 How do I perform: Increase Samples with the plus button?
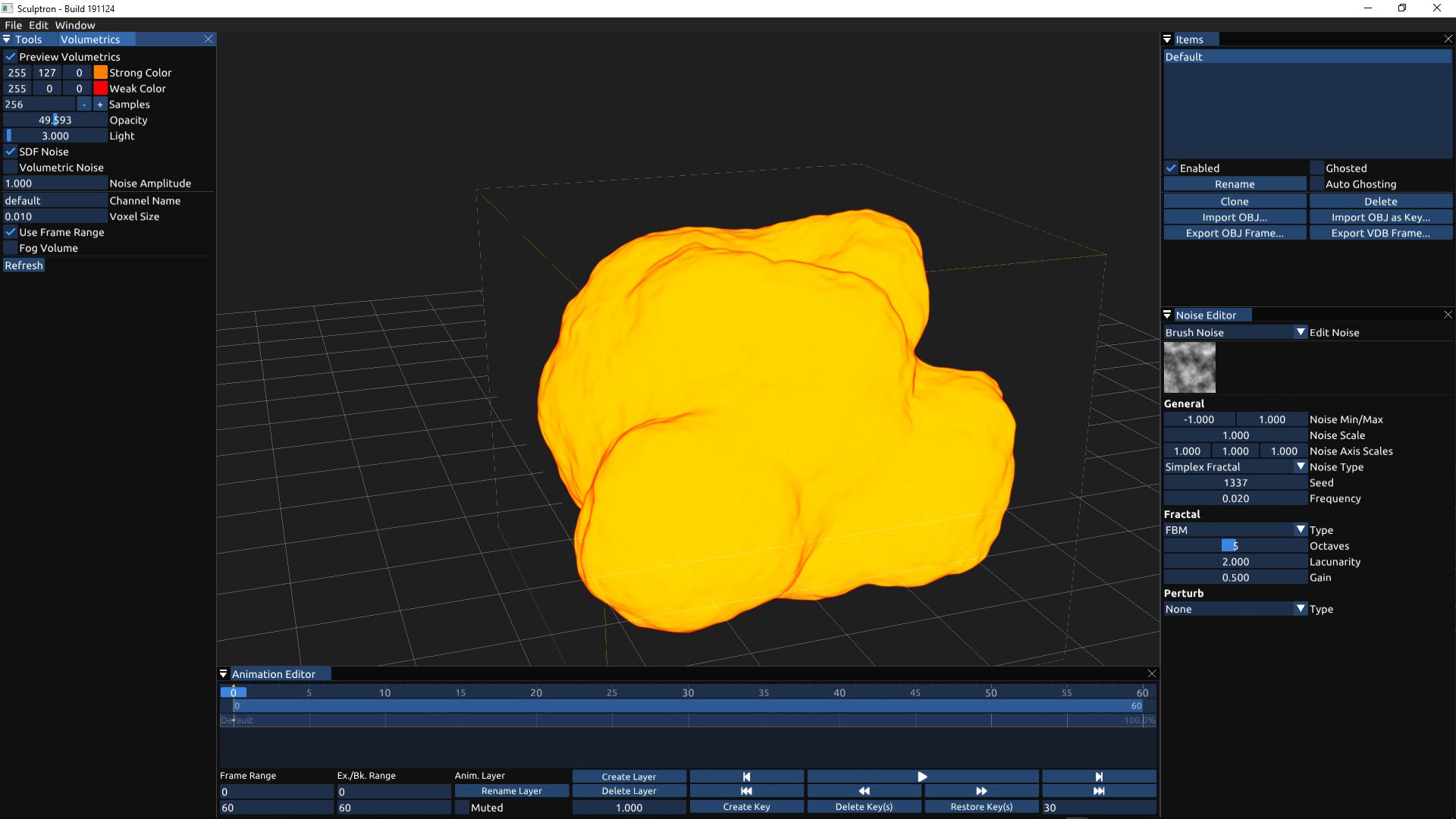tap(99, 105)
